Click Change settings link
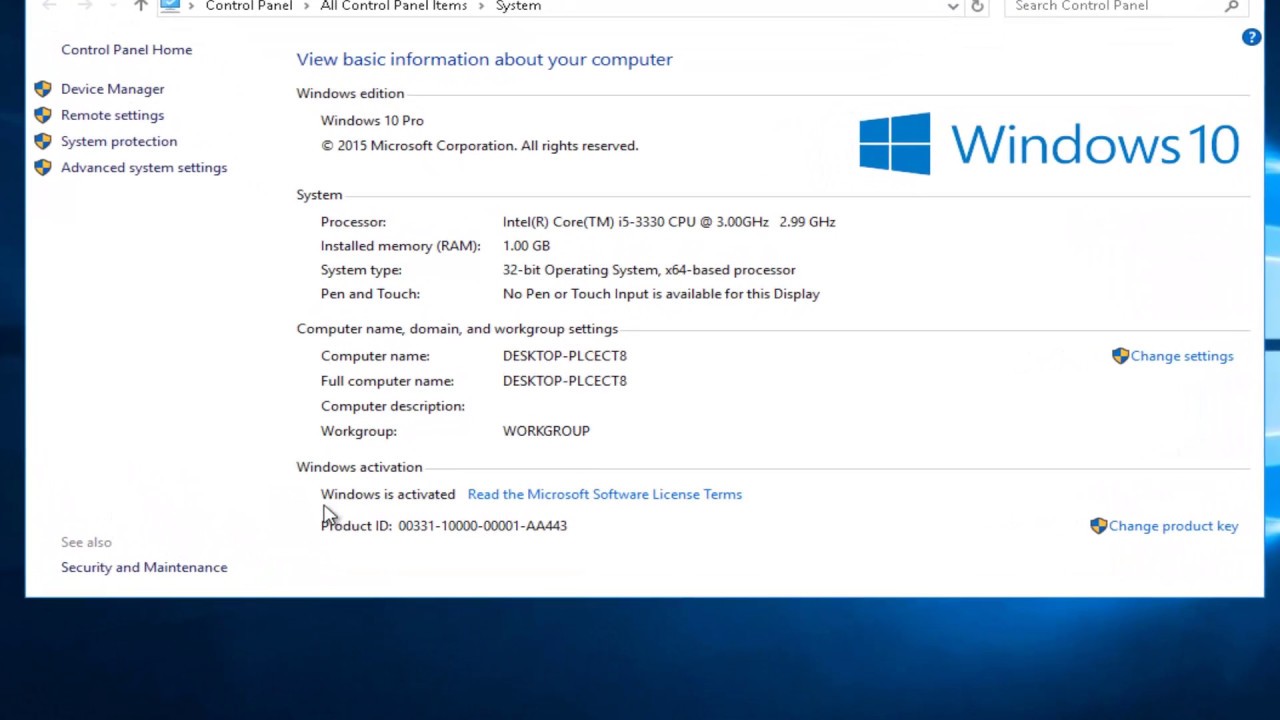 click(x=1182, y=355)
